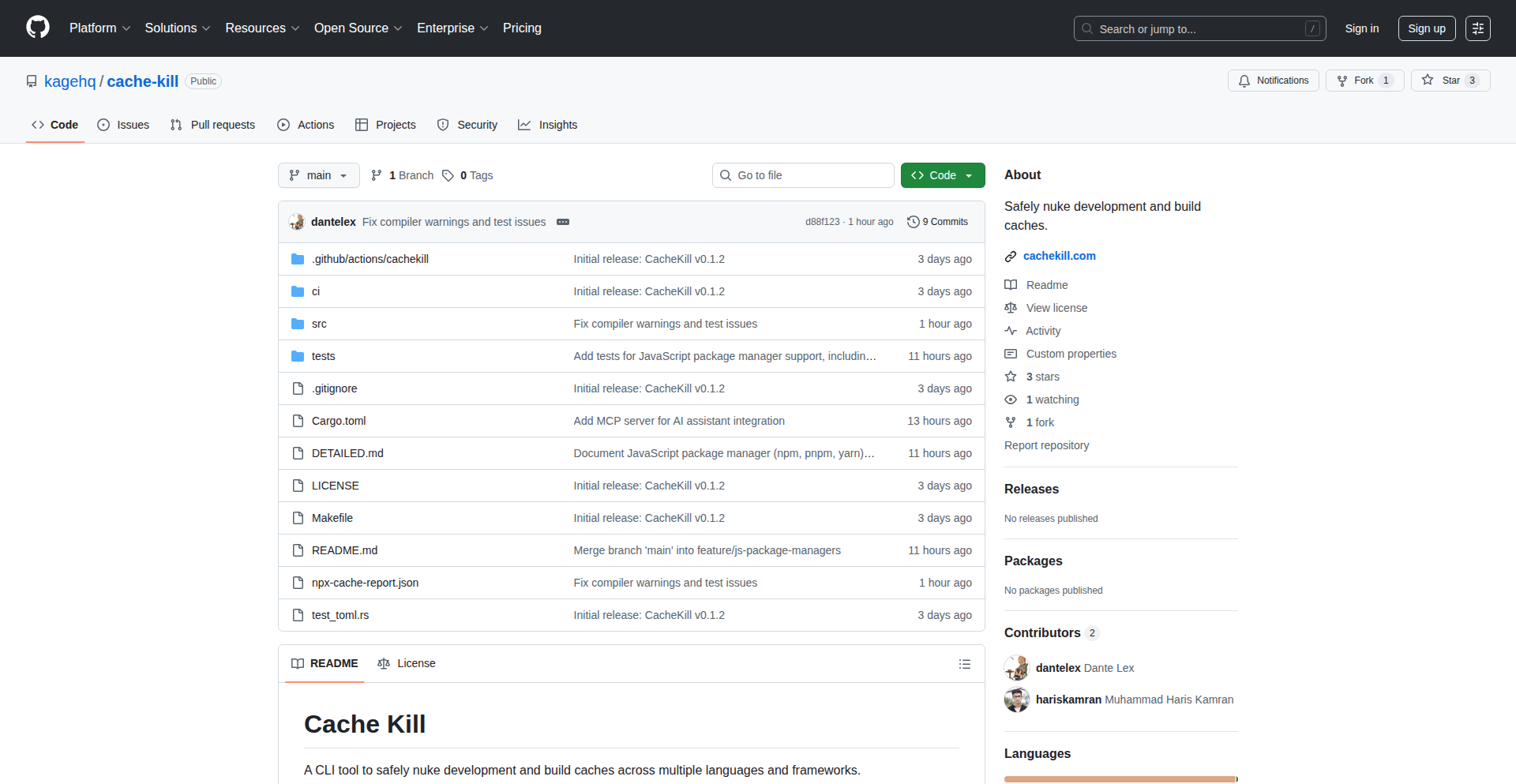Screen dimensions: 1516x784
Task: Click the Languages bar chart
Action: click(1121, 779)
